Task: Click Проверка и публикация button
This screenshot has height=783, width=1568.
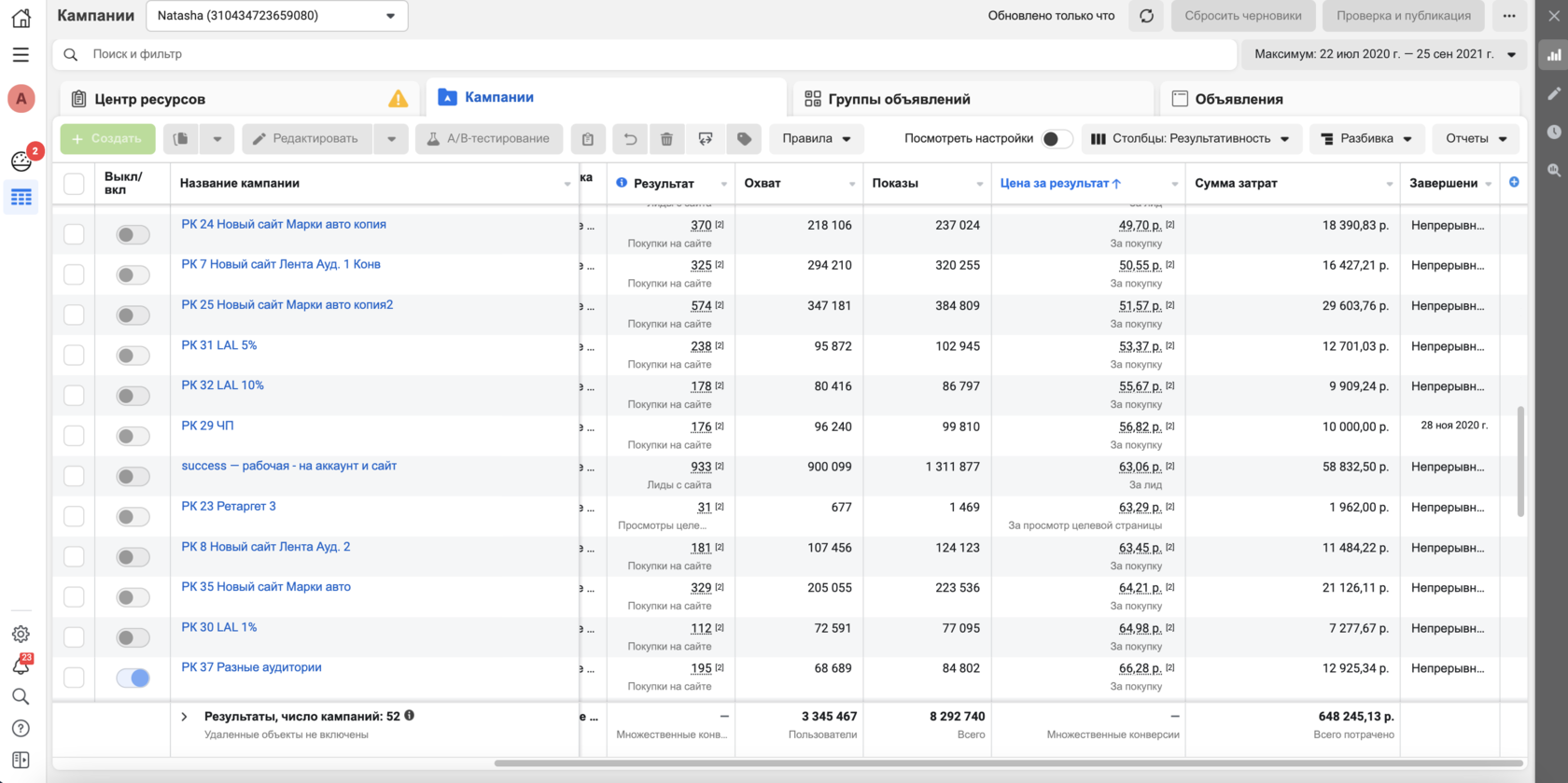Action: pyautogui.click(x=1403, y=16)
